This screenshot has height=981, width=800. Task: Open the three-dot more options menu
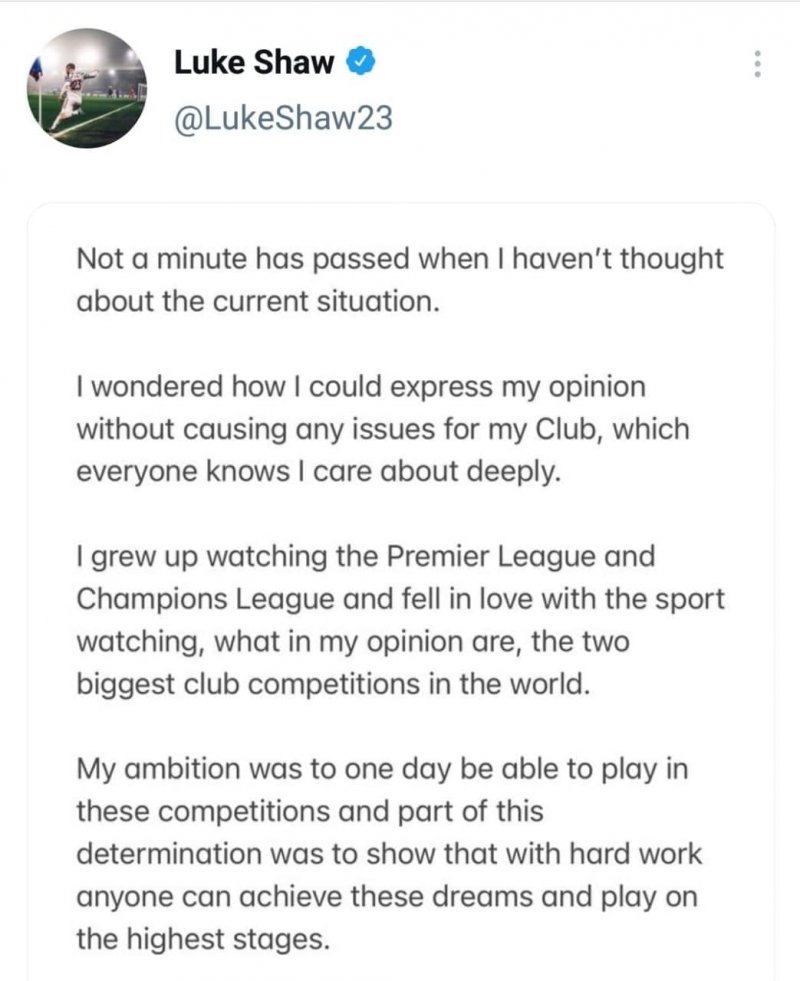tap(757, 64)
